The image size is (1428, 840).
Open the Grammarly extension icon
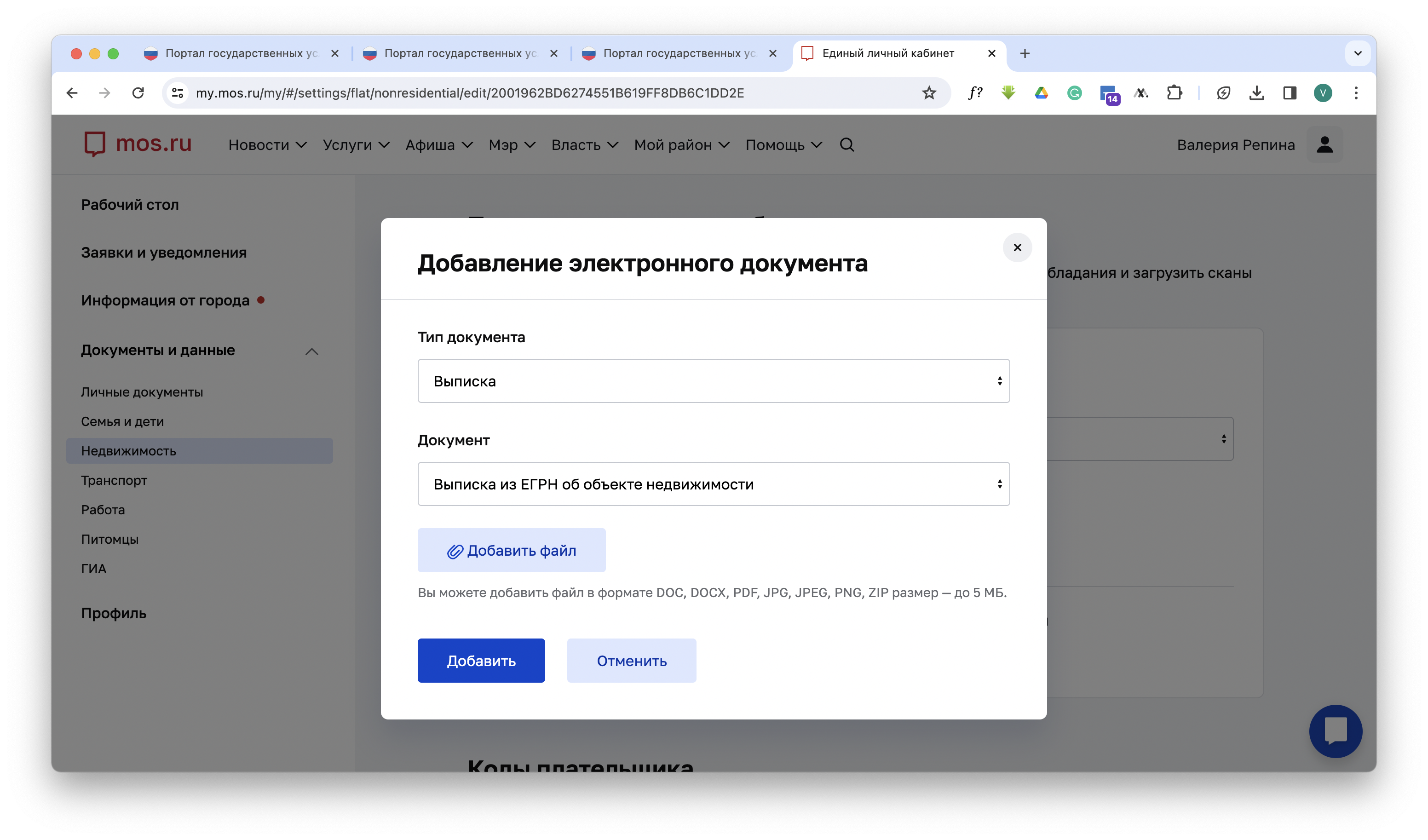pos(1074,93)
